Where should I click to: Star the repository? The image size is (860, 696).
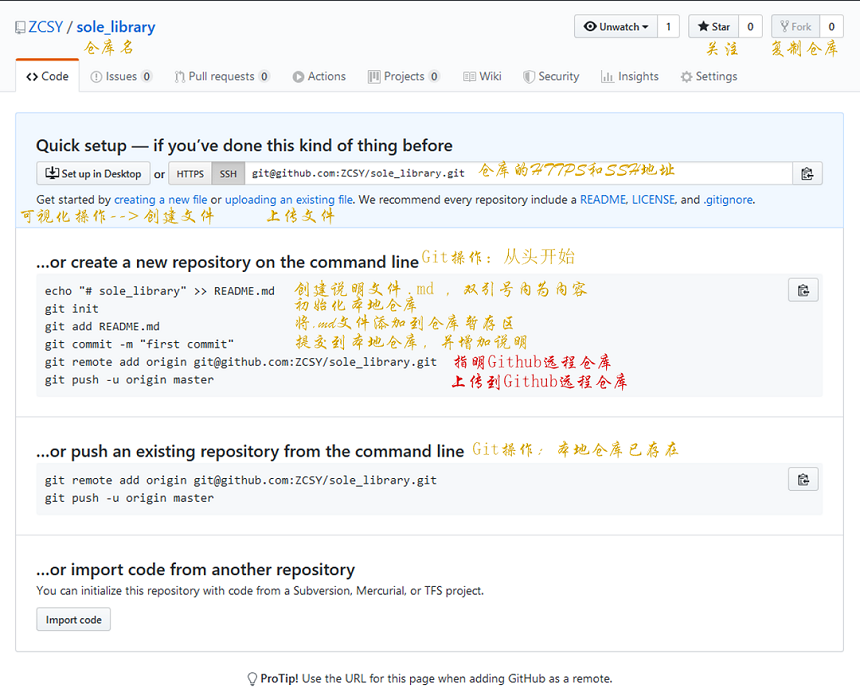[x=714, y=26]
